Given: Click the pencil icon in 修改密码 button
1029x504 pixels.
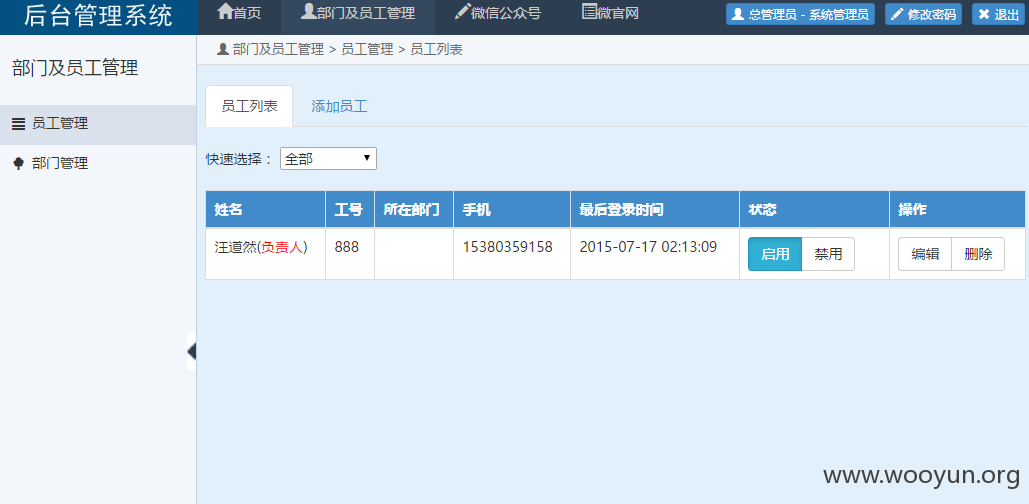Looking at the screenshot, I should (897, 14).
